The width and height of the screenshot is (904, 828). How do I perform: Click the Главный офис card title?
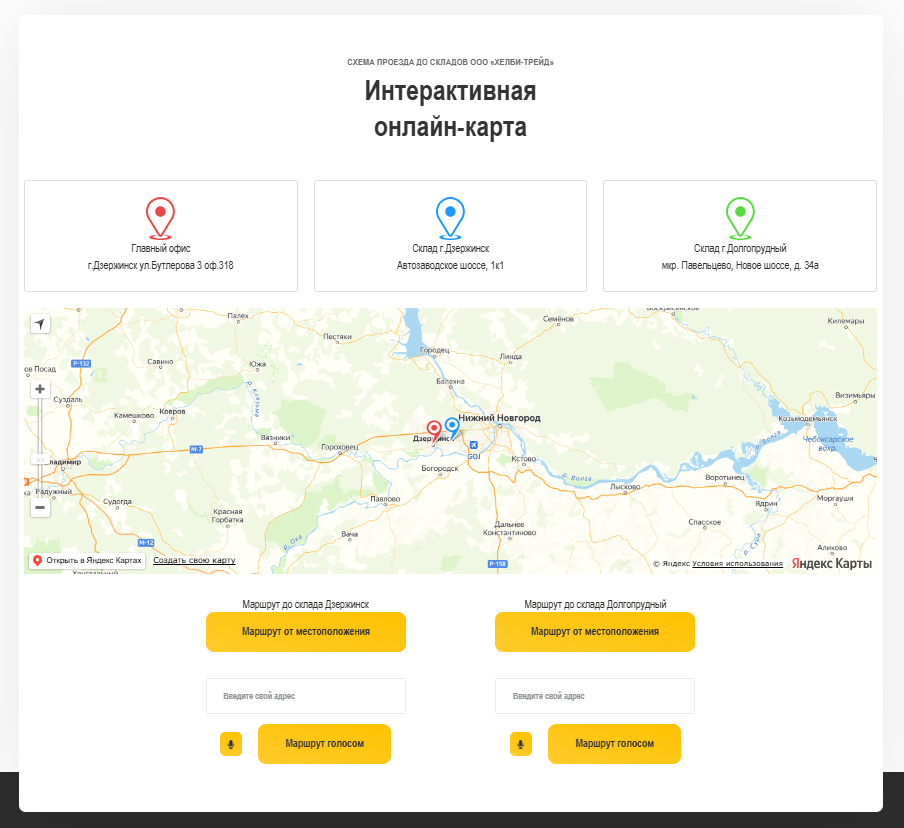pos(160,249)
